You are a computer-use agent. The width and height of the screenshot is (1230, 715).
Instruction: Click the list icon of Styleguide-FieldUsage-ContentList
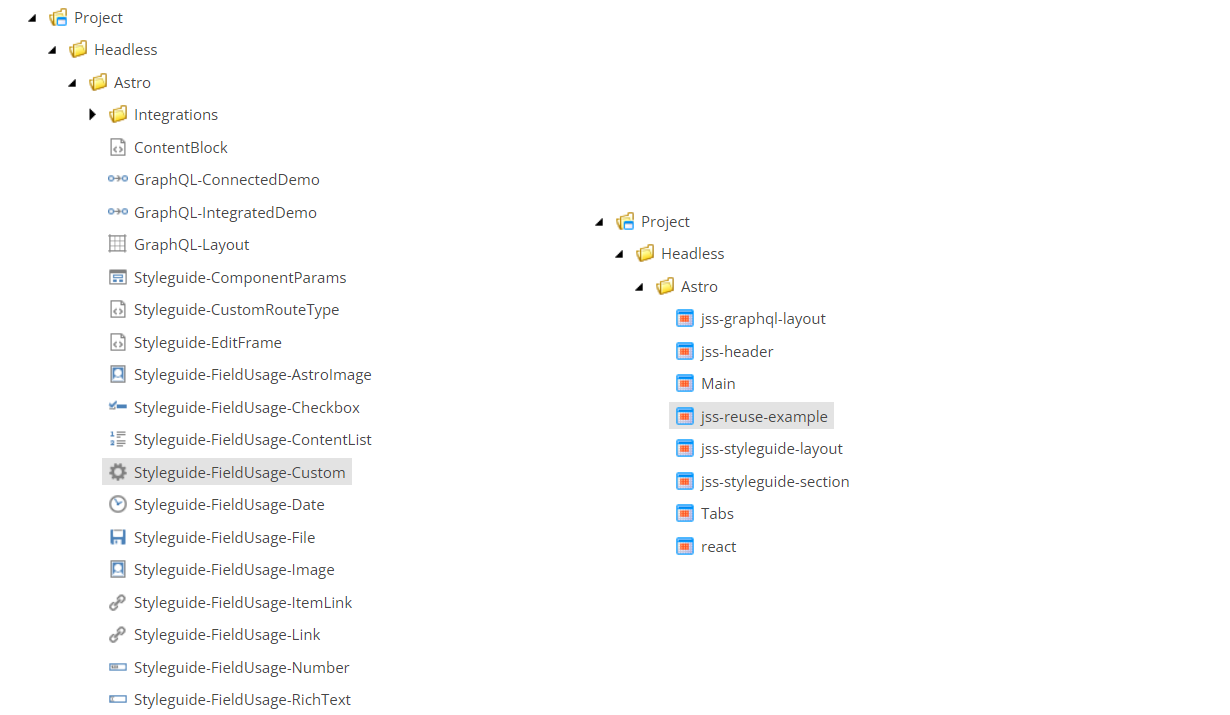pos(117,439)
